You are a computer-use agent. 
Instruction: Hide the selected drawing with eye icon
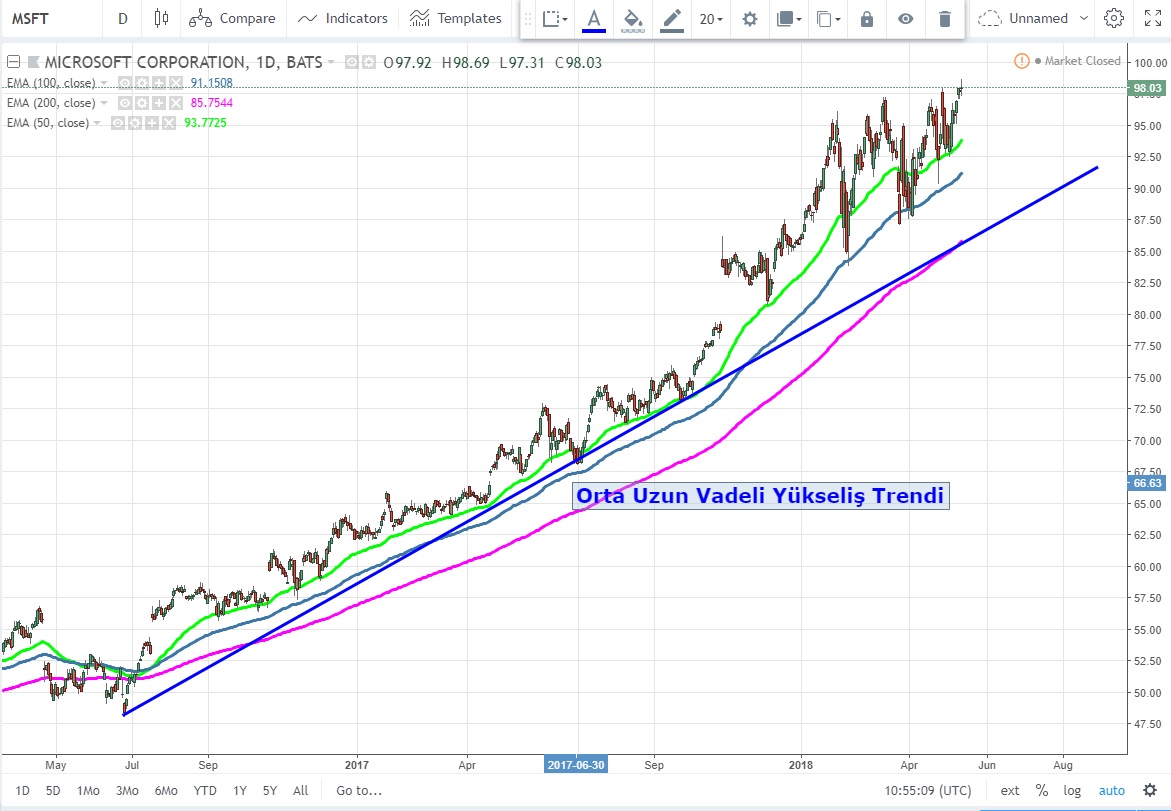(x=905, y=18)
